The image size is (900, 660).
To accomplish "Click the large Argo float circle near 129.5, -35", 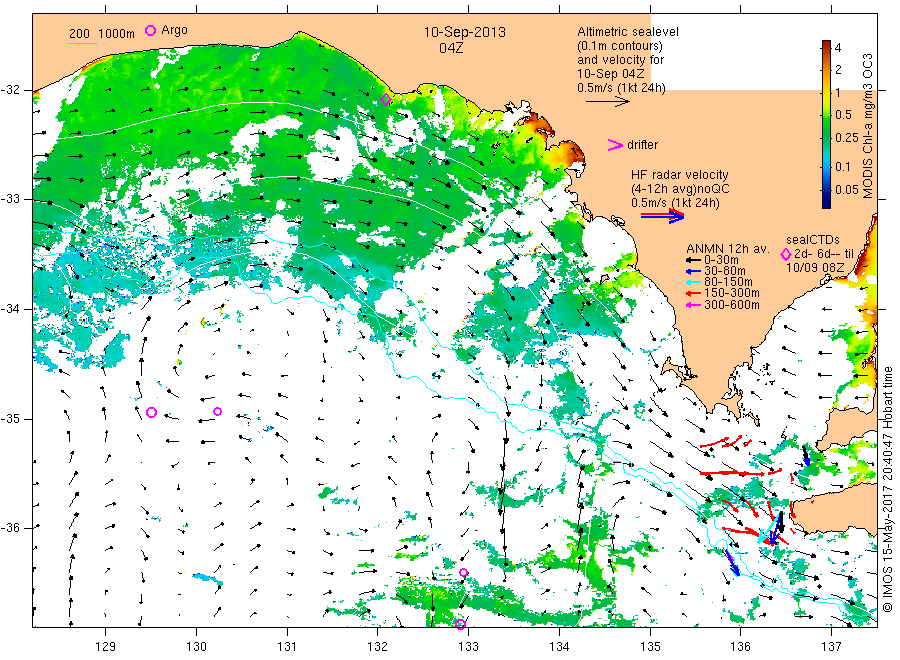I will pyautogui.click(x=152, y=412).
